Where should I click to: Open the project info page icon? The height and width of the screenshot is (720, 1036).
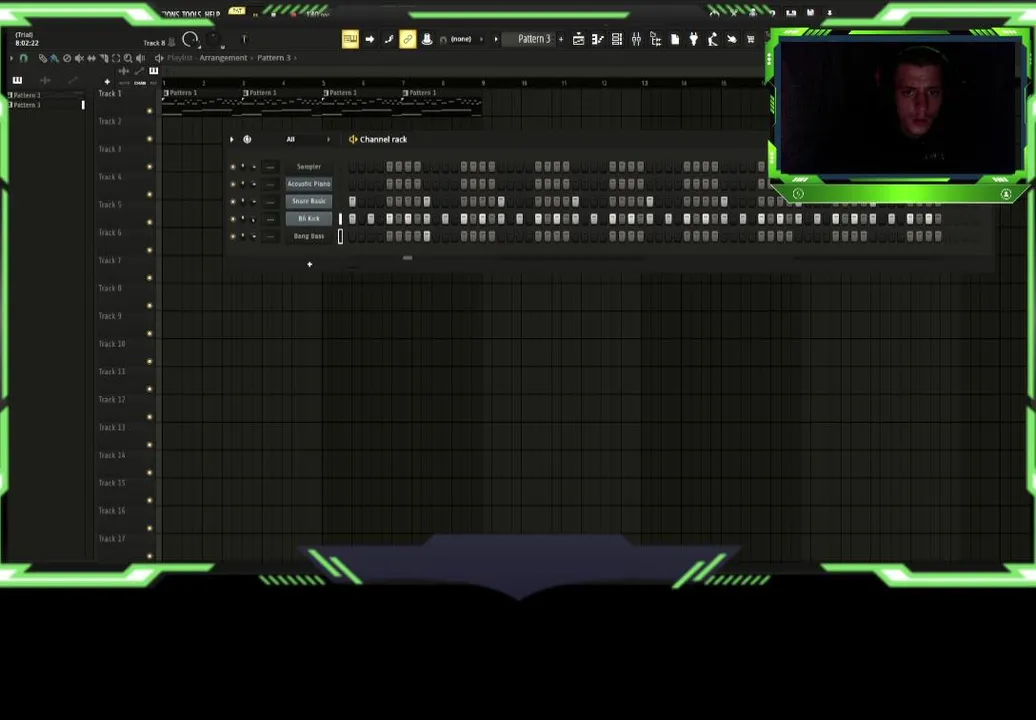tap(675, 40)
